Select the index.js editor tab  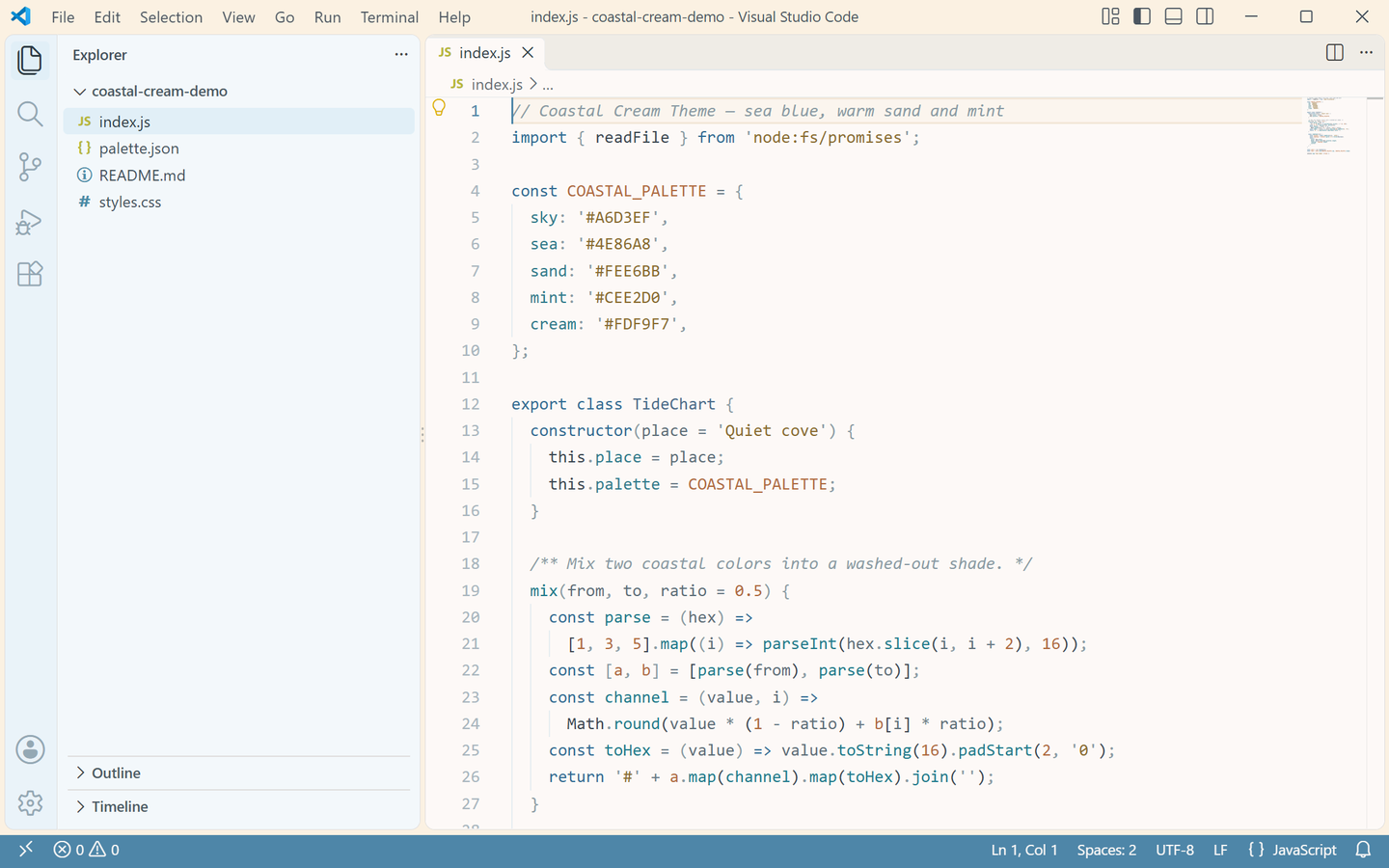[484, 53]
